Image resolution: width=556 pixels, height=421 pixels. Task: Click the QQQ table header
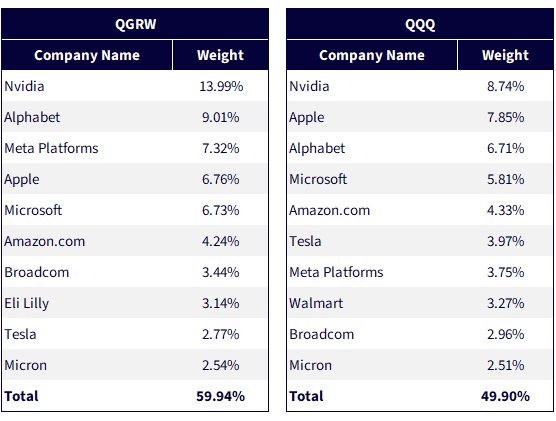(x=420, y=24)
